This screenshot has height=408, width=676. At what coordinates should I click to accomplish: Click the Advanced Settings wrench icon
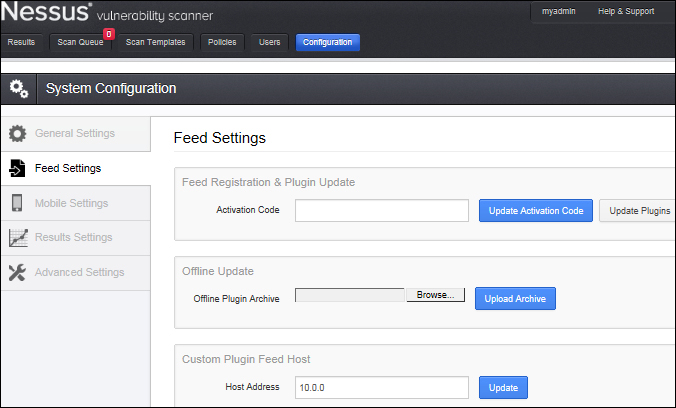click(17, 273)
